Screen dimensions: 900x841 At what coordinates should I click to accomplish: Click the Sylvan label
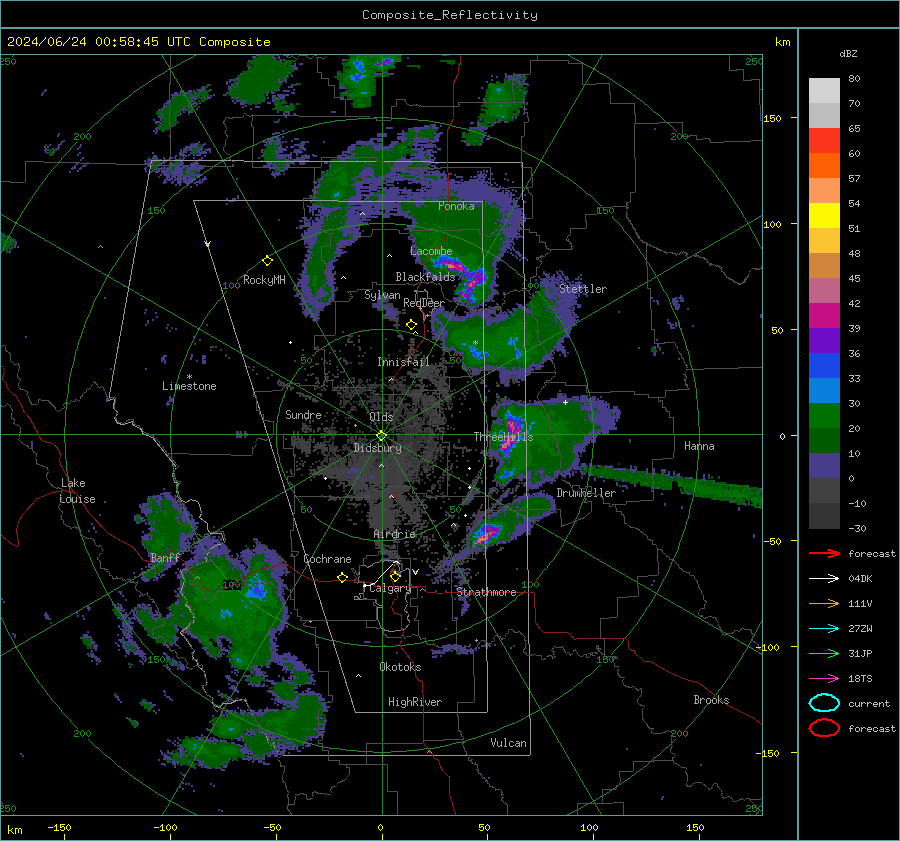pyautogui.click(x=382, y=295)
